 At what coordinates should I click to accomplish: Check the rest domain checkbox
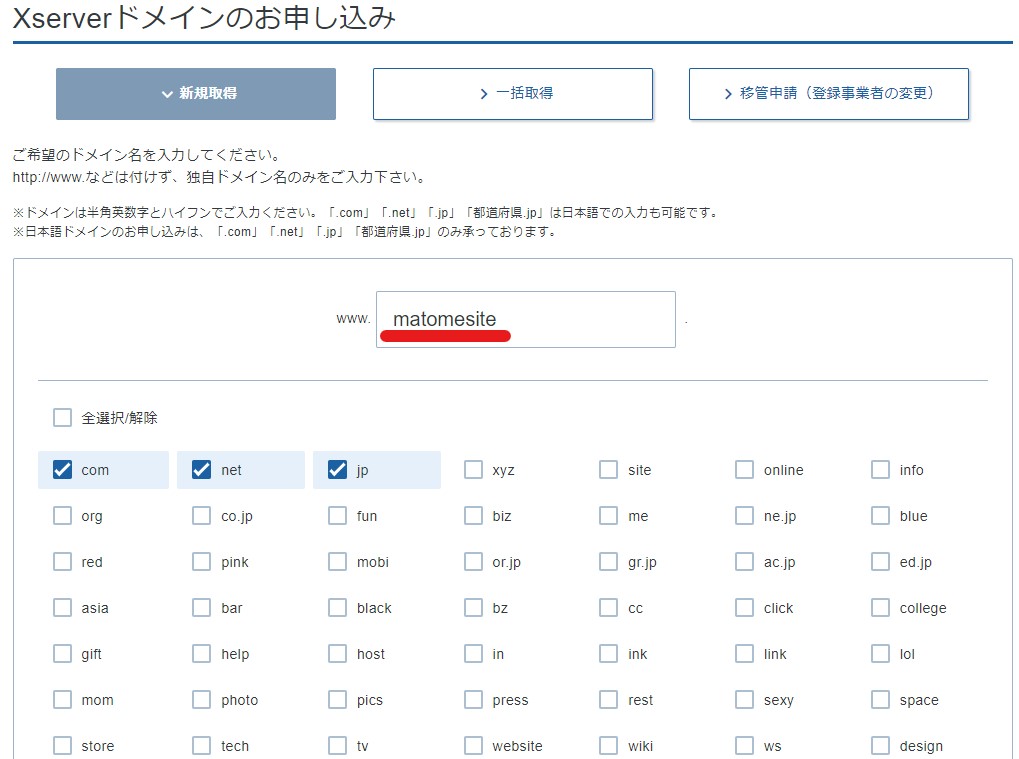(608, 700)
